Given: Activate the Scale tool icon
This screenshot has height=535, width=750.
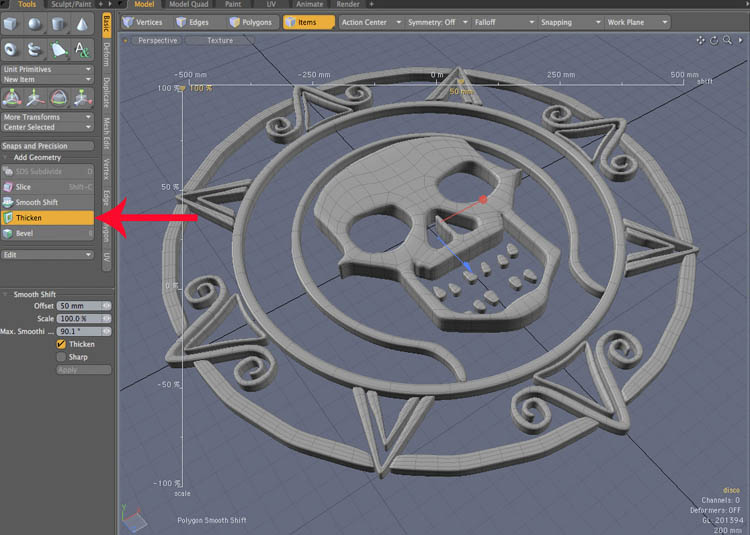Looking at the screenshot, I should [82, 98].
